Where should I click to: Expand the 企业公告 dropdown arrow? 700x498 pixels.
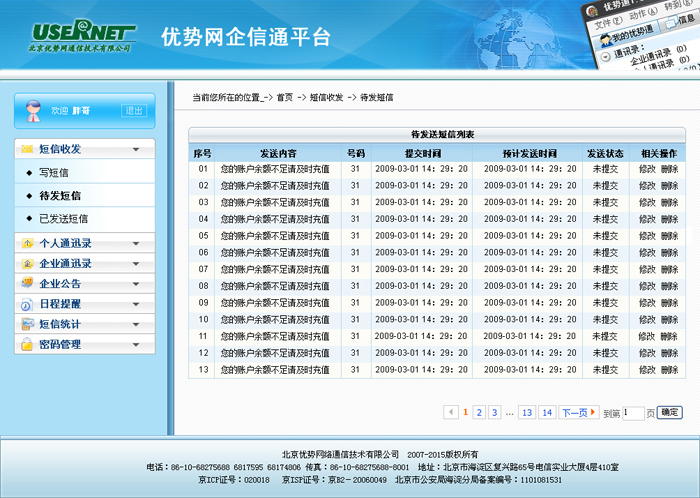point(136,284)
